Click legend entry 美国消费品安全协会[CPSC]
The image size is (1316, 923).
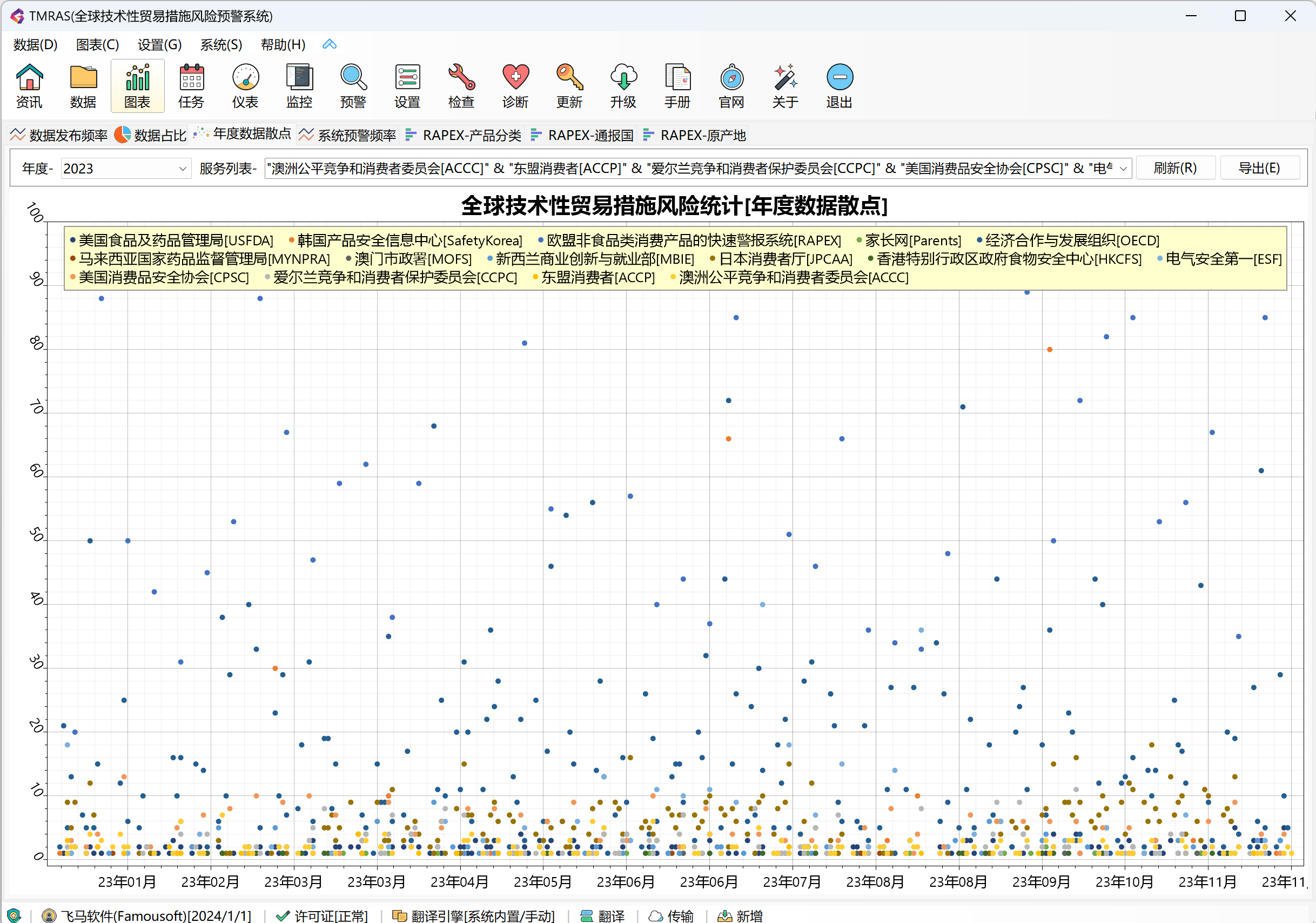159,277
